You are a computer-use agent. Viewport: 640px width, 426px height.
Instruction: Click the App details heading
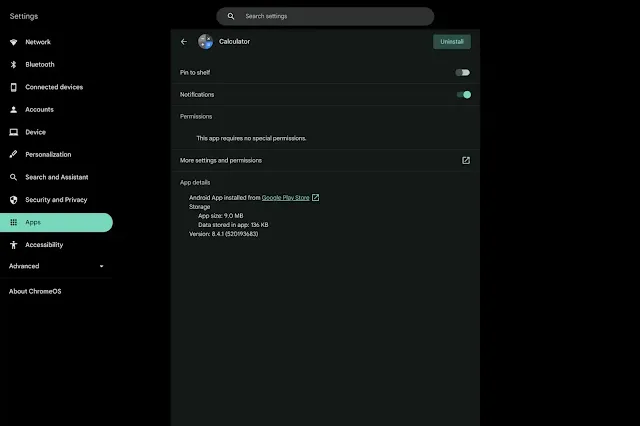point(195,182)
